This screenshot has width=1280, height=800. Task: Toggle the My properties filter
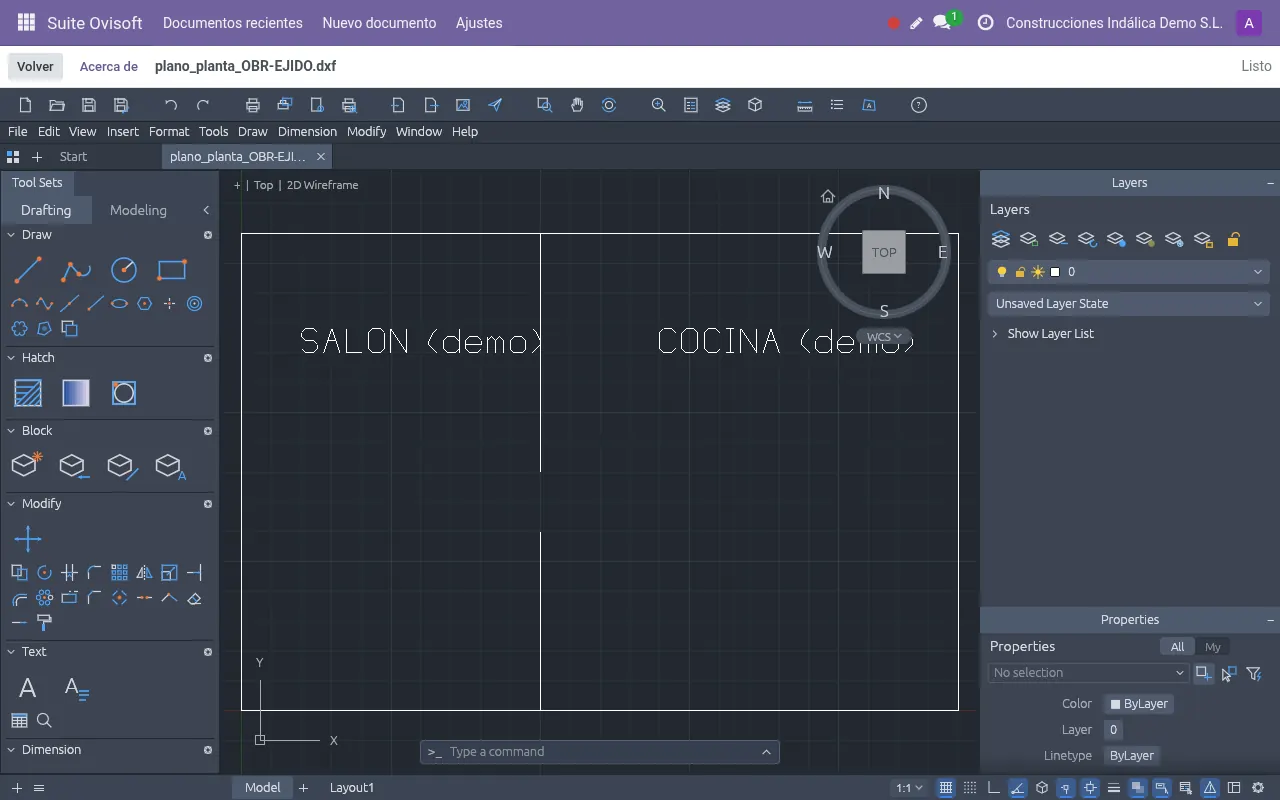click(1213, 647)
